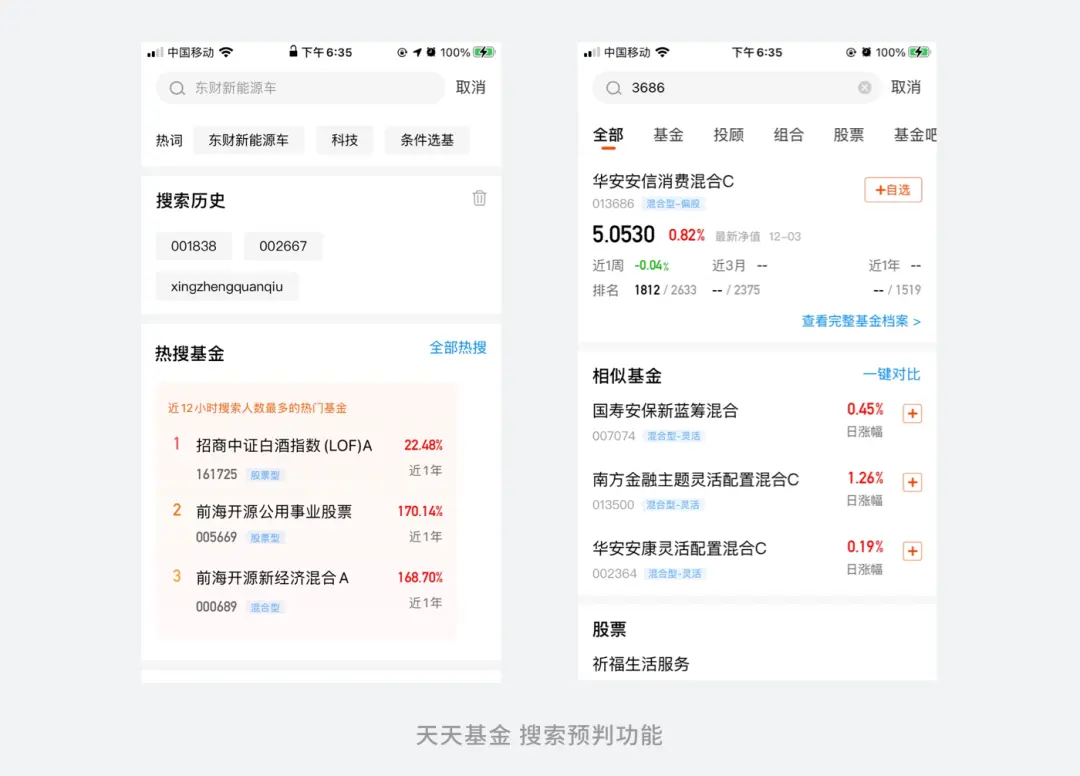
Task: Tap ranking 1812 / 2633
Action: tap(665, 291)
